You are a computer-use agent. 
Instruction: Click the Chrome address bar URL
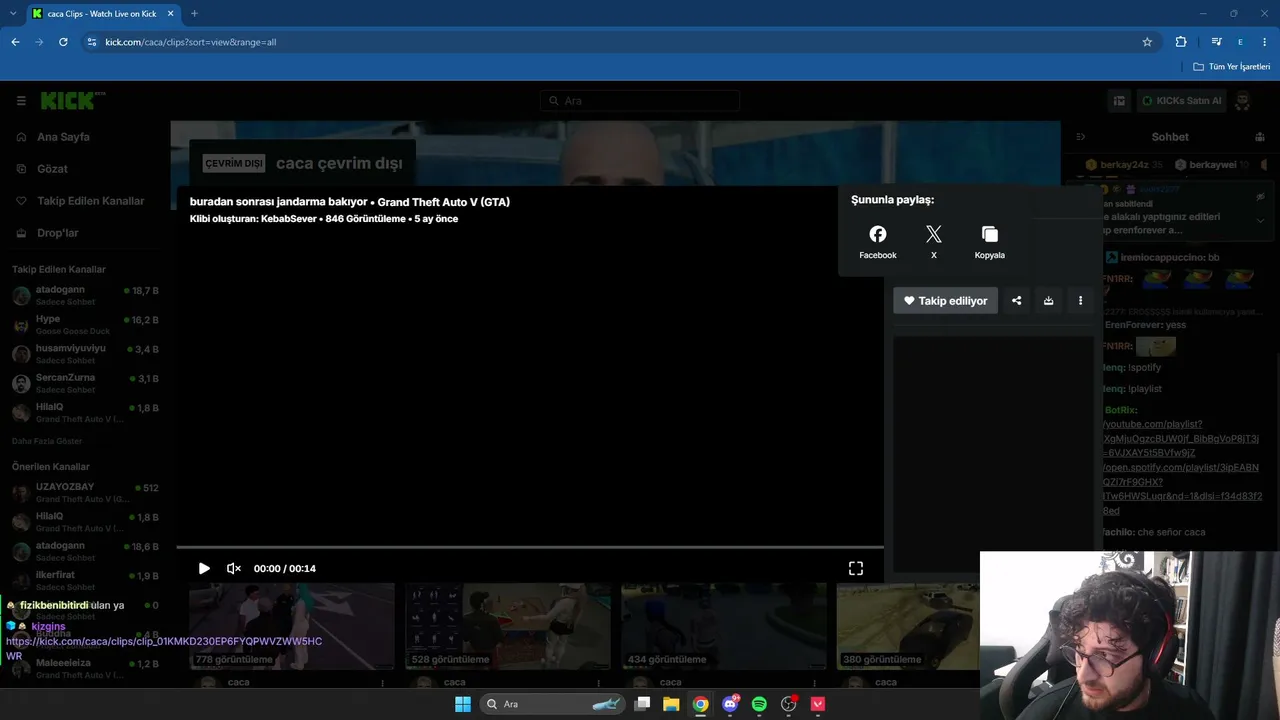point(190,42)
